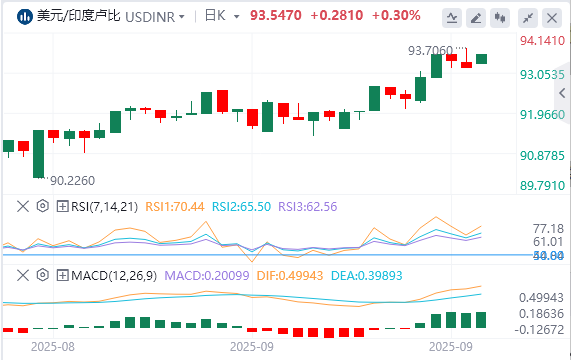Close the chart panel with X

pyautogui.click(x=552, y=18)
